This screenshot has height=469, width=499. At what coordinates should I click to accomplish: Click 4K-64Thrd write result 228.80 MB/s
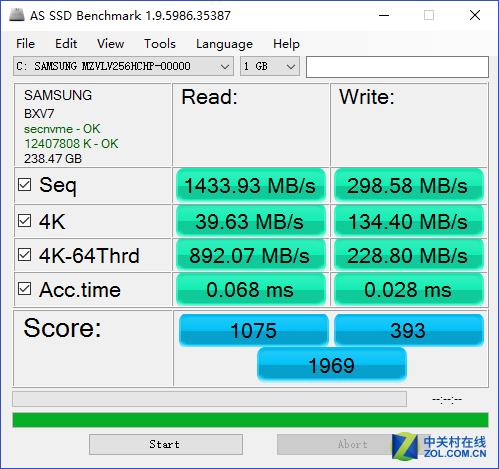(x=409, y=255)
